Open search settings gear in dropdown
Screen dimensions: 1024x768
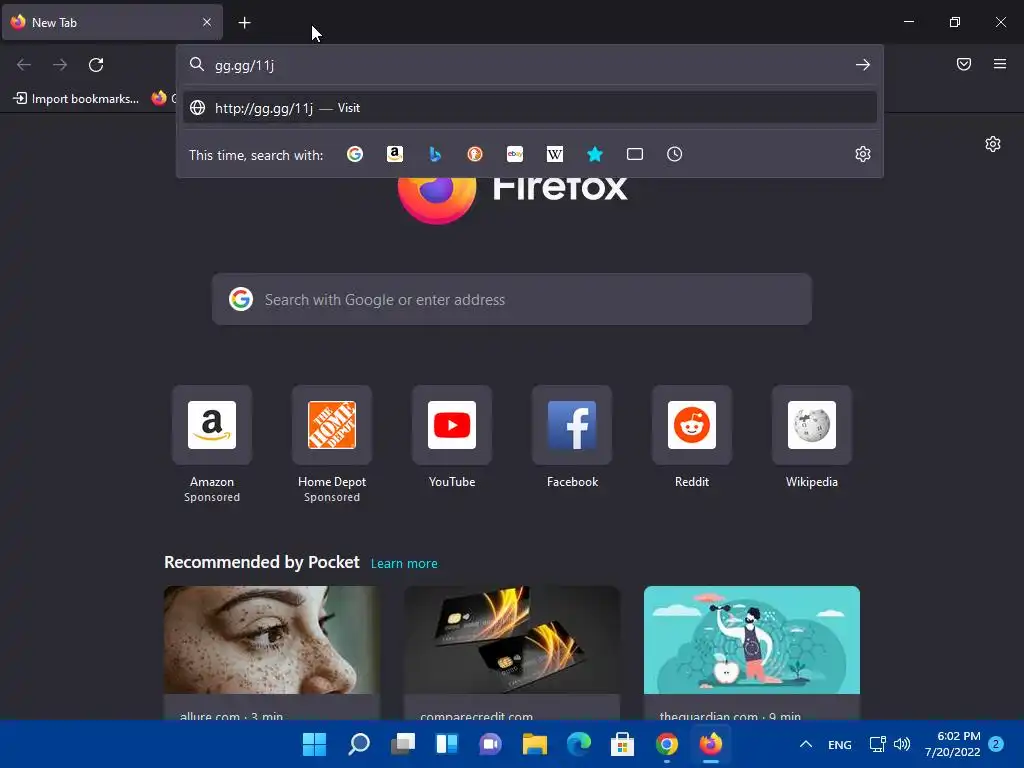[863, 154]
